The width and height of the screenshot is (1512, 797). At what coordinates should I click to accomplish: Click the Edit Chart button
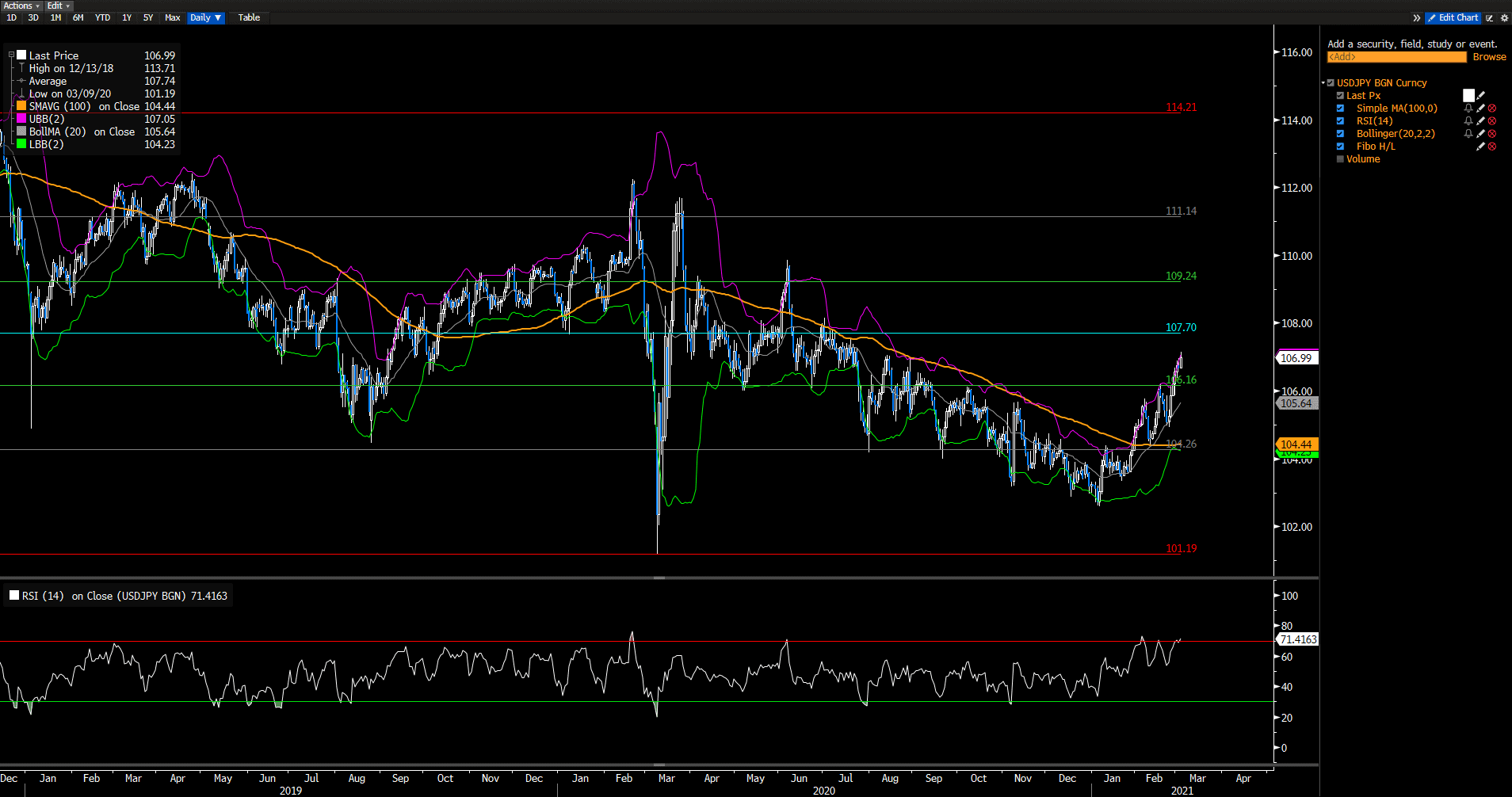coord(1453,17)
